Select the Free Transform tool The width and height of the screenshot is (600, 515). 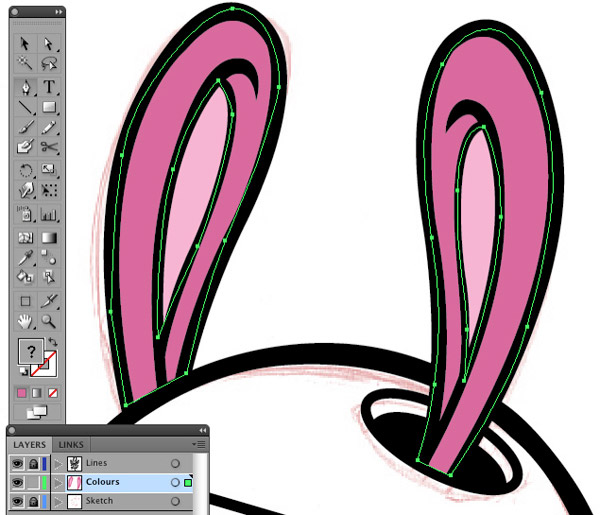pos(49,190)
